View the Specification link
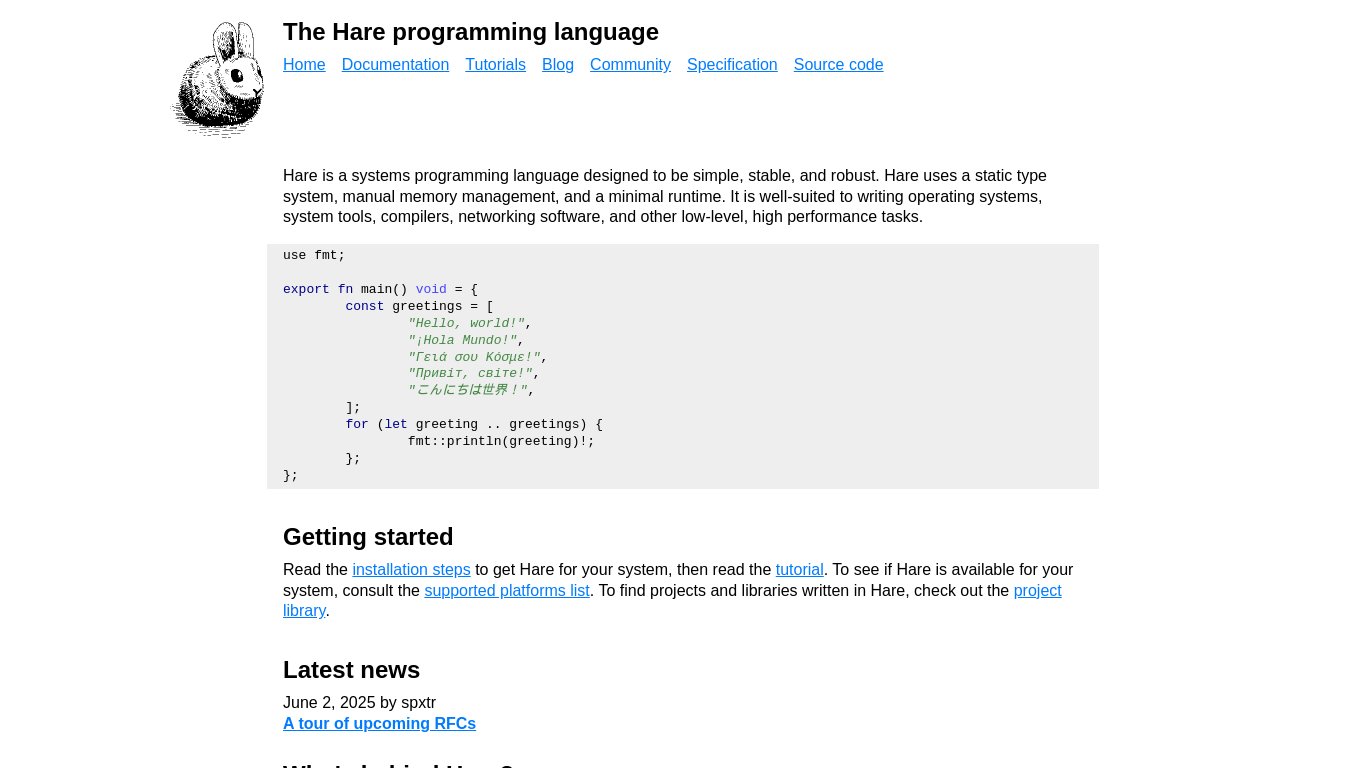Screen dimensions: 1366x768 pyautogui.click(x=732, y=65)
